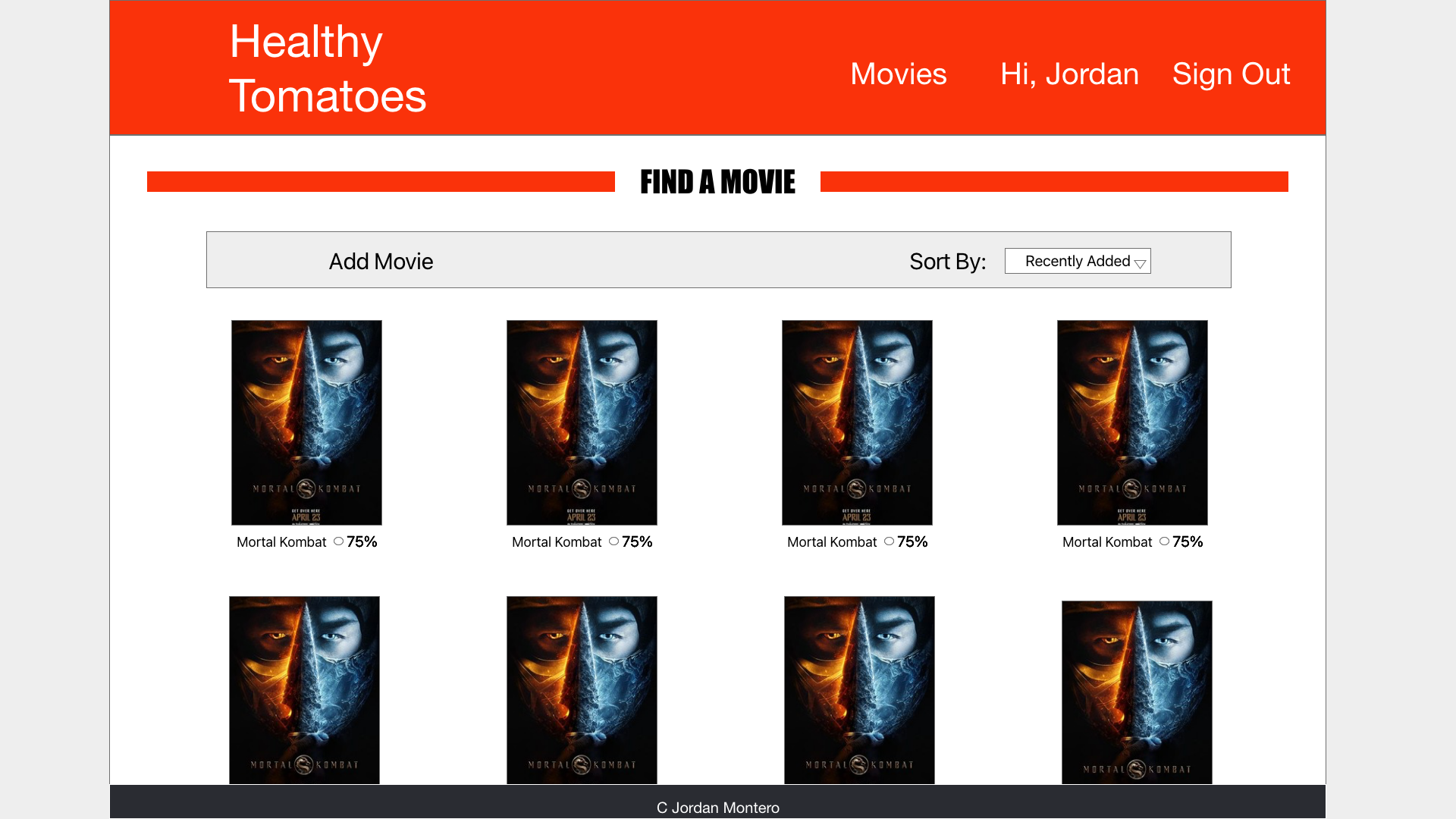
Task: Click C Jordan Montero footer text
Action: [x=717, y=808]
